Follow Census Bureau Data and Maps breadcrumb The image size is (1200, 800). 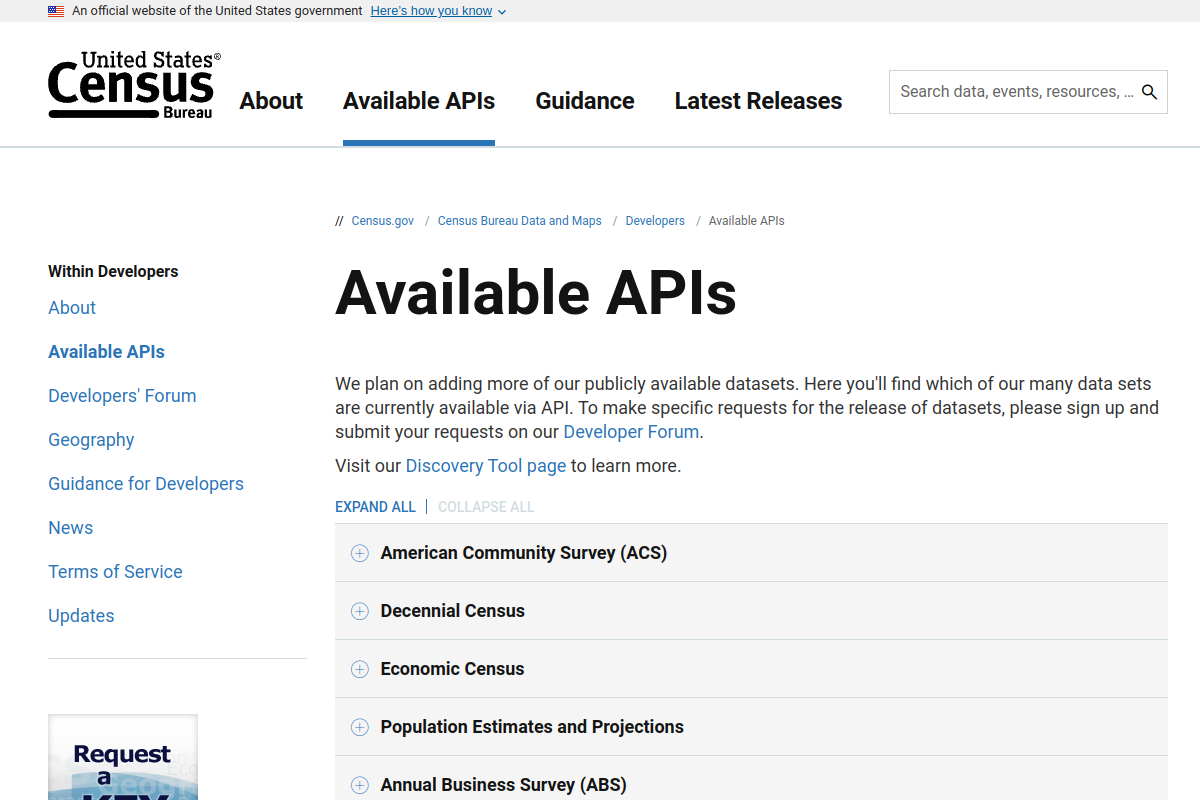tap(520, 221)
